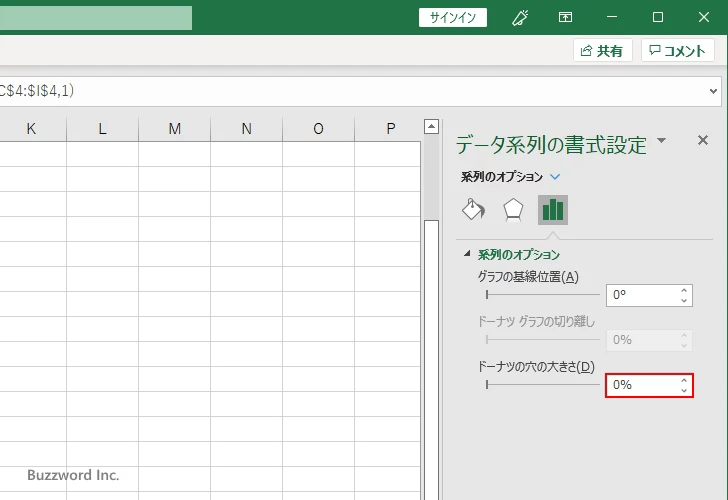
Task: Click the 共有 share button
Action: pos(602,51)
